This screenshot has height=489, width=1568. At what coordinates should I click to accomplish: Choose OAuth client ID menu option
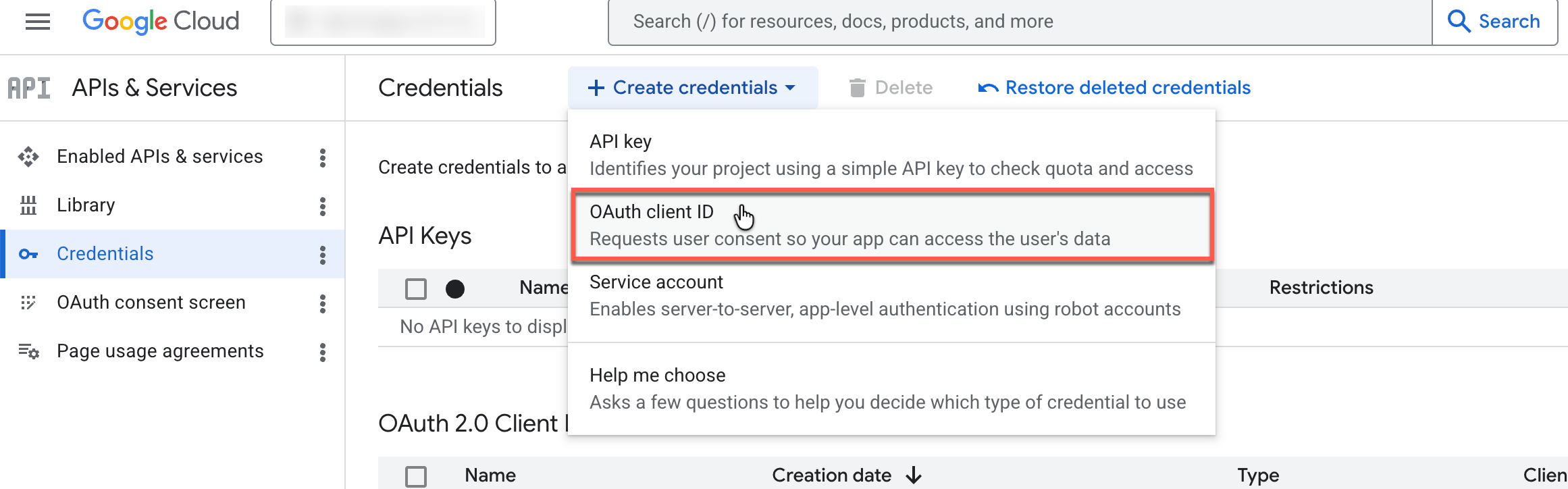tap(892, 225)
